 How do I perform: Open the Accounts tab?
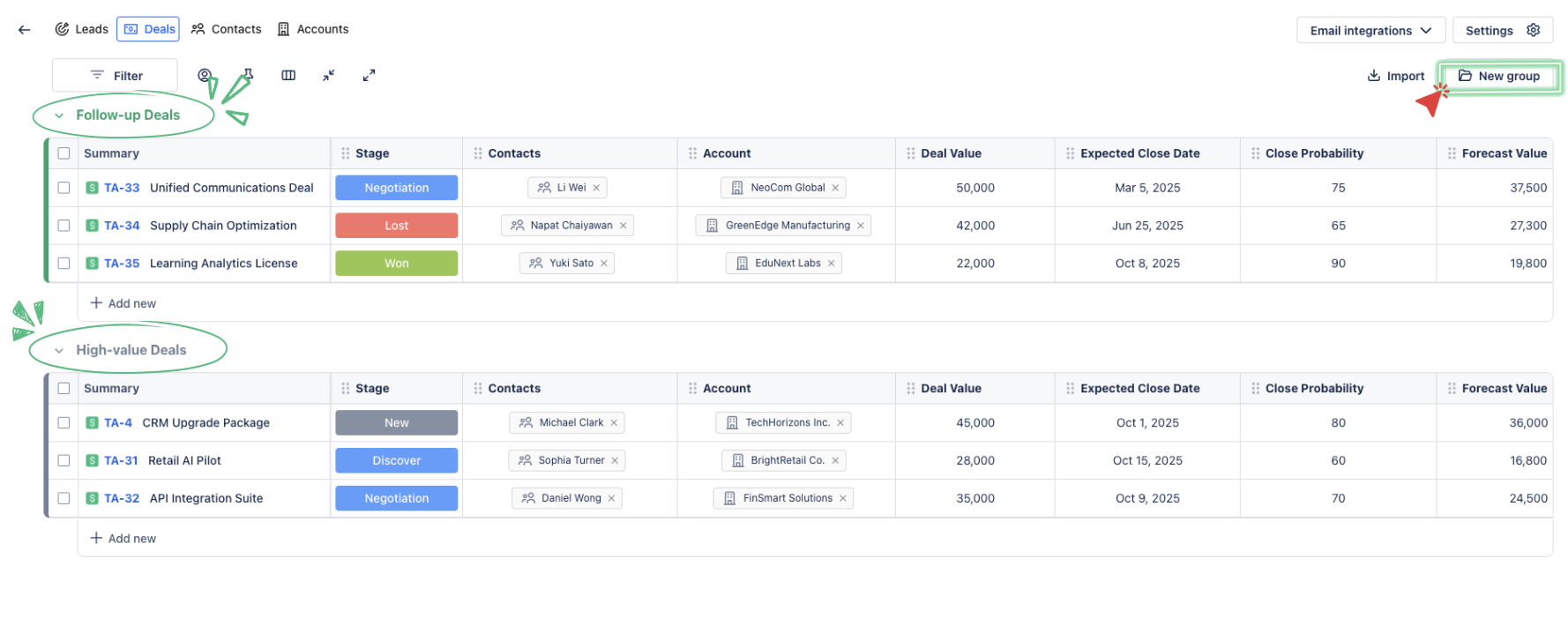313,29
